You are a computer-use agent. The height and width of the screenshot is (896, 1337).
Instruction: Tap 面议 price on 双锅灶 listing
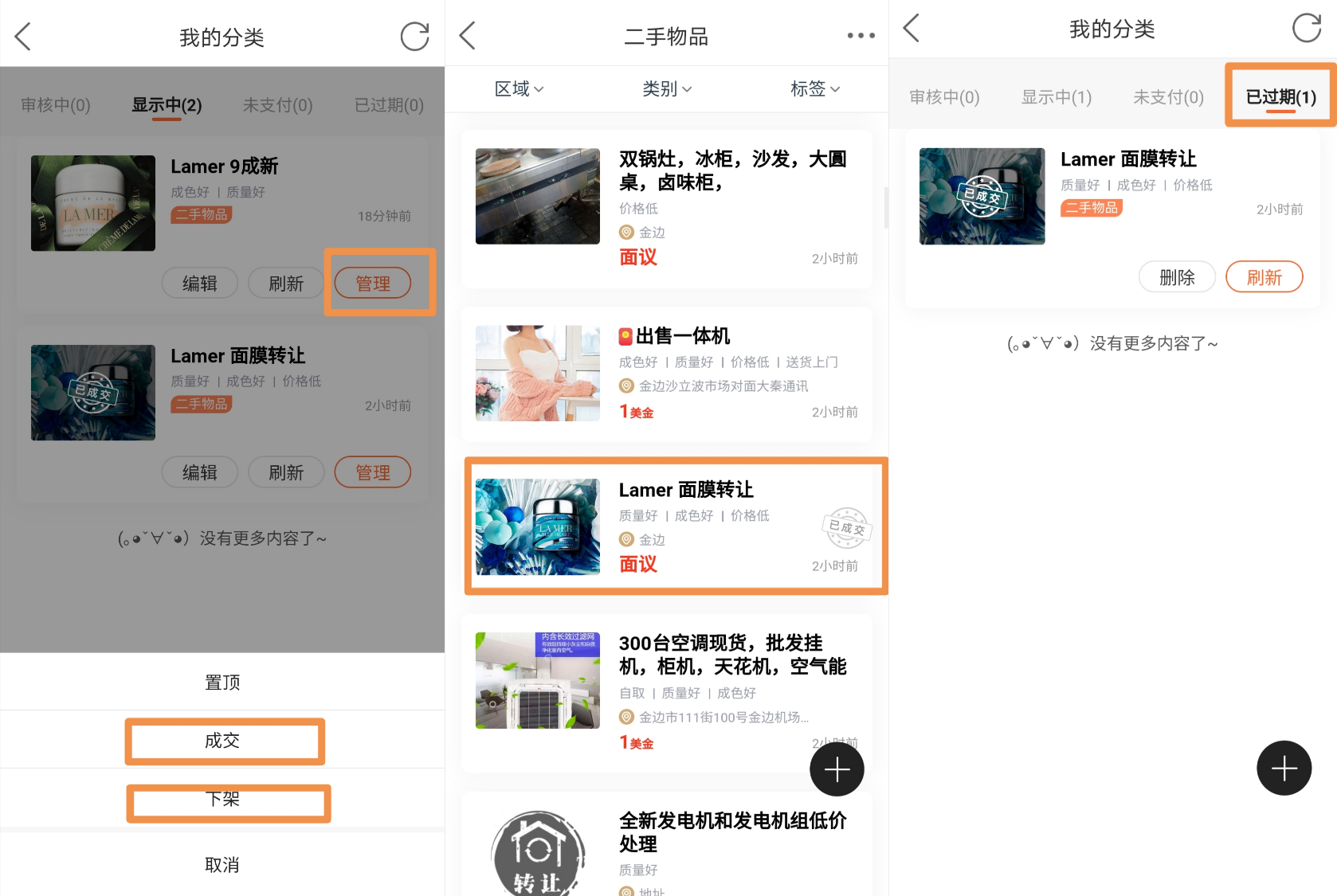[x=638, y=257]
